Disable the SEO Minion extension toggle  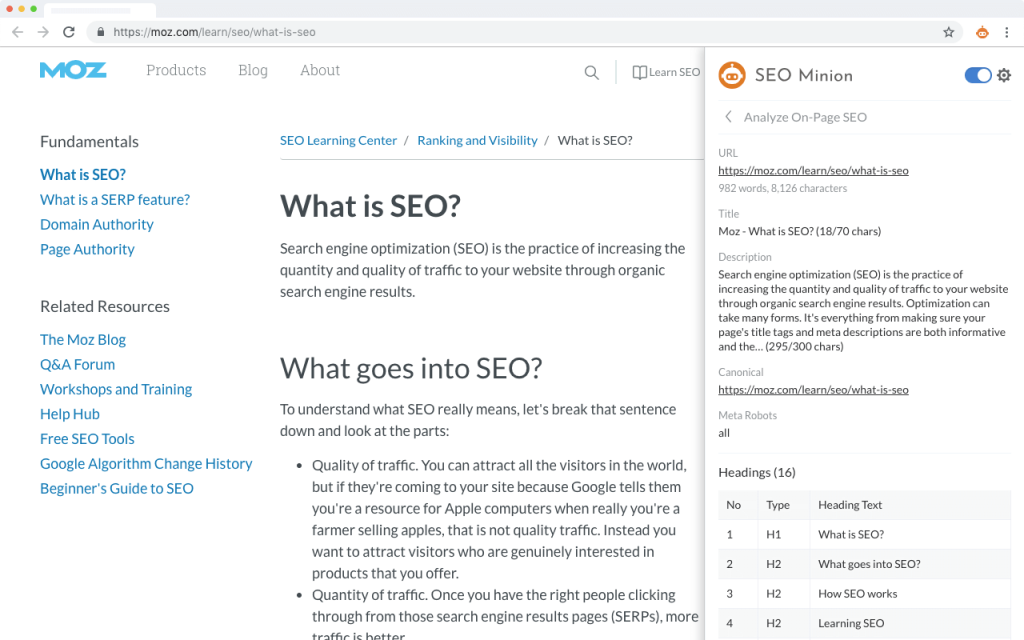point(977,75)
